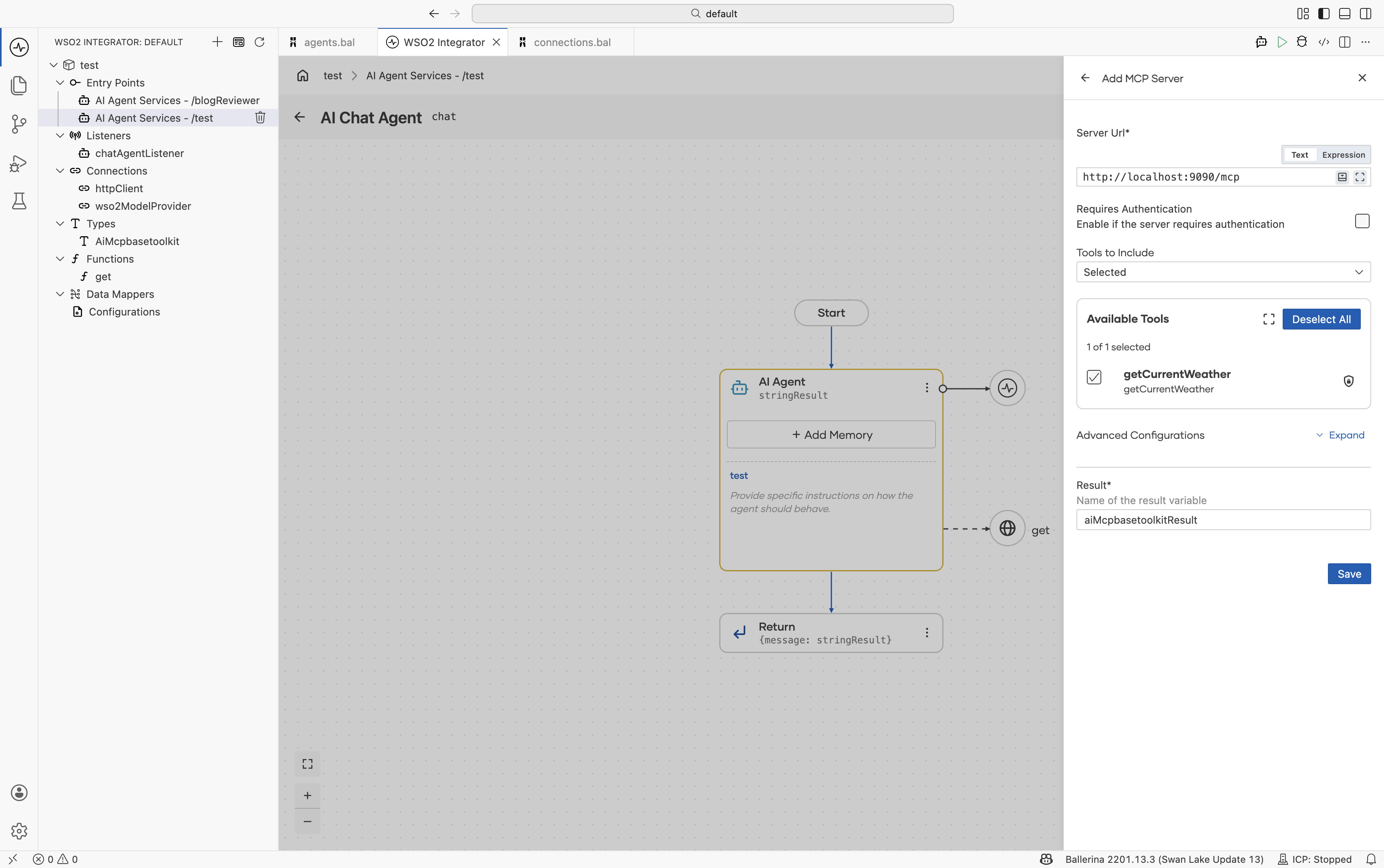The height and width of the screenshot is (868, 1384).
Task: Switch Server Url to Expression mode
Action: [1343, 155]
